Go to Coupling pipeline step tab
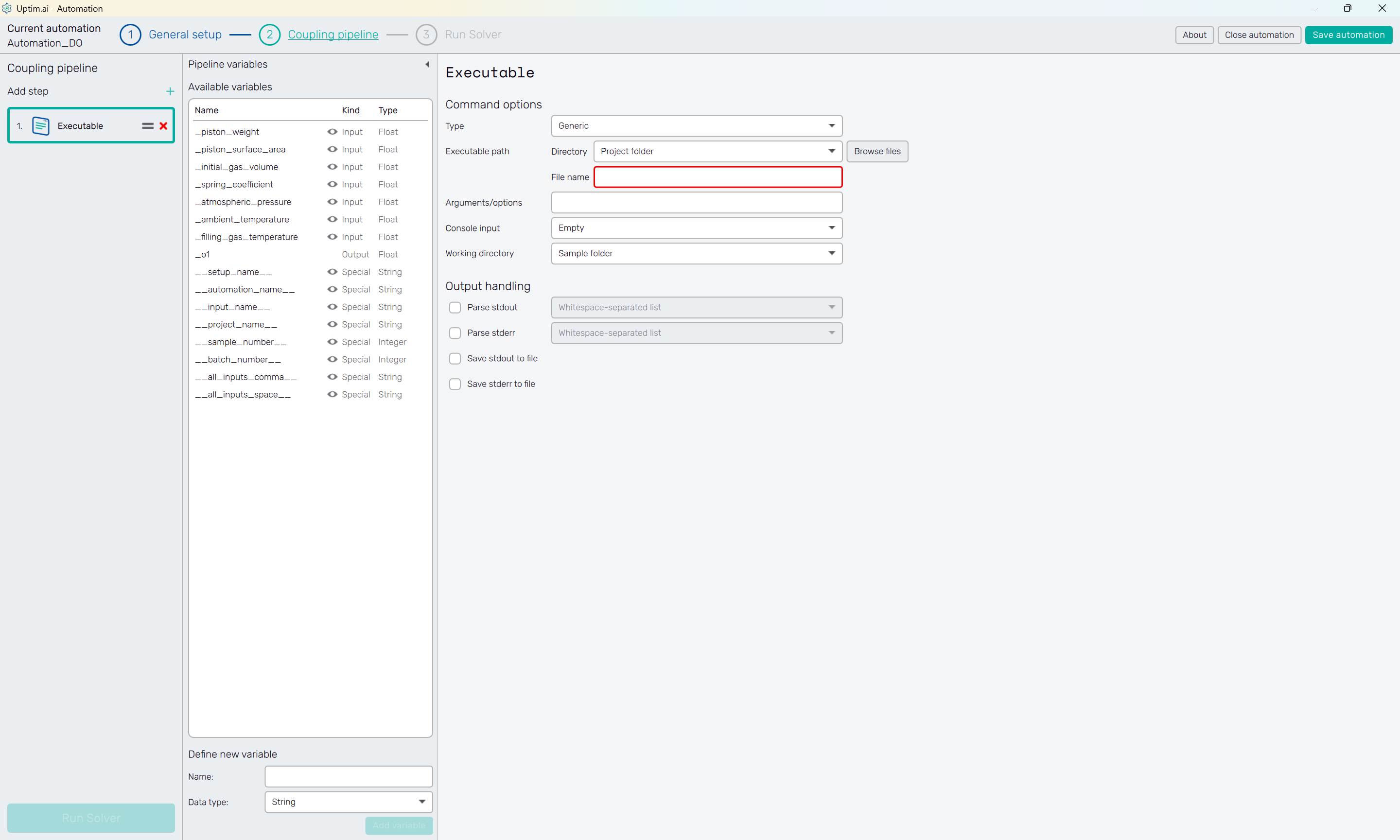The image size is (1400, 840). [332, 35]
